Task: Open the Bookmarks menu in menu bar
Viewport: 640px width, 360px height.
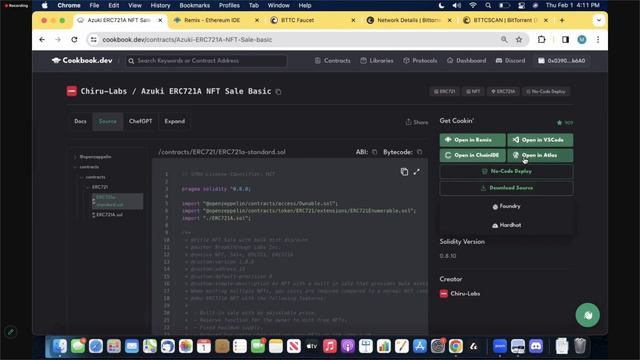Action: [194, 5]
